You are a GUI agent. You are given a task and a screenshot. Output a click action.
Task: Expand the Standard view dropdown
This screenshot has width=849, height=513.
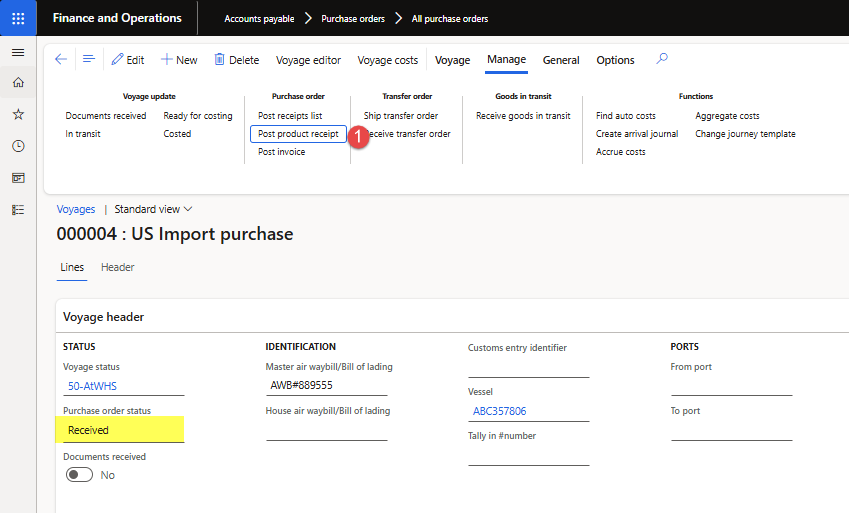pyautogui.click(x=153, y=209)
